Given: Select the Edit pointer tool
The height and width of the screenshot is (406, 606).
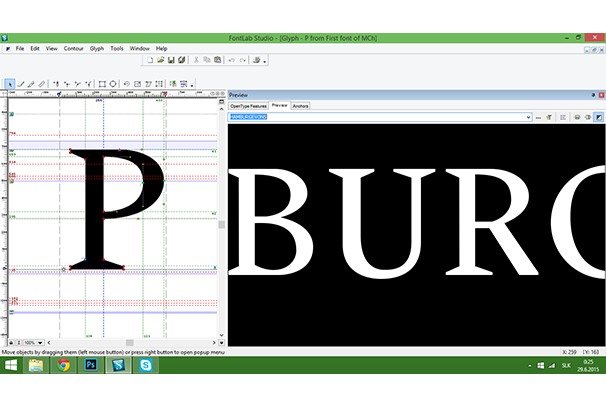Looking at the screenshot, I should pyautogui.click(x=9, y=84).
